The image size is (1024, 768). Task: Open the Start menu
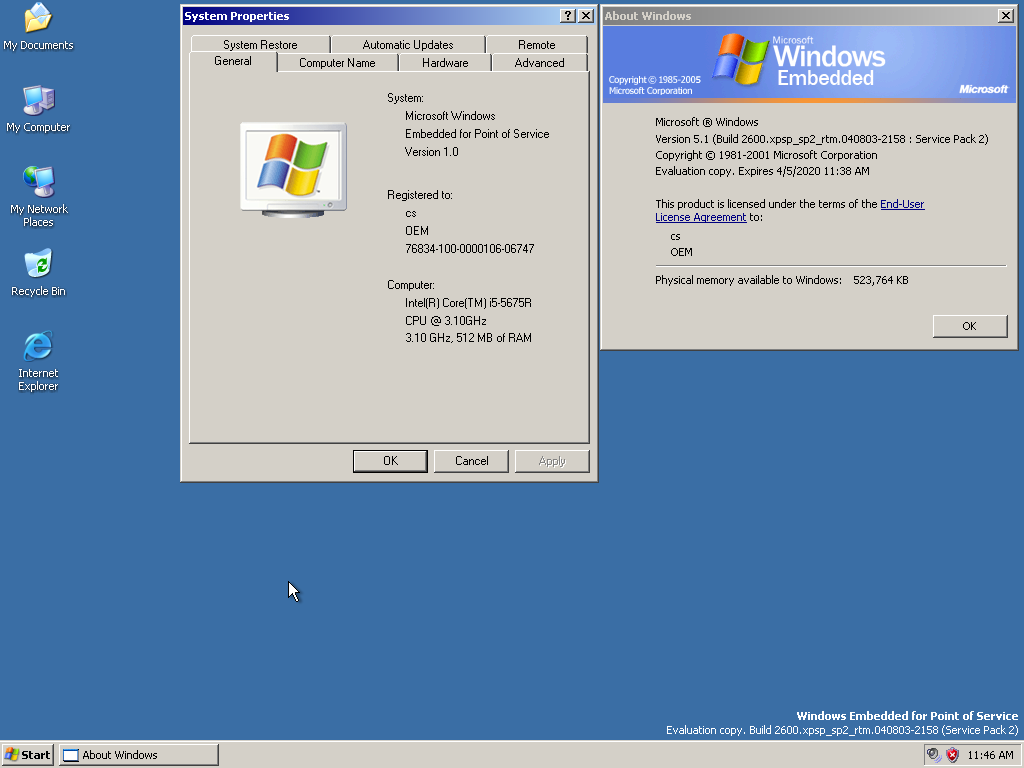pos(28,755)
